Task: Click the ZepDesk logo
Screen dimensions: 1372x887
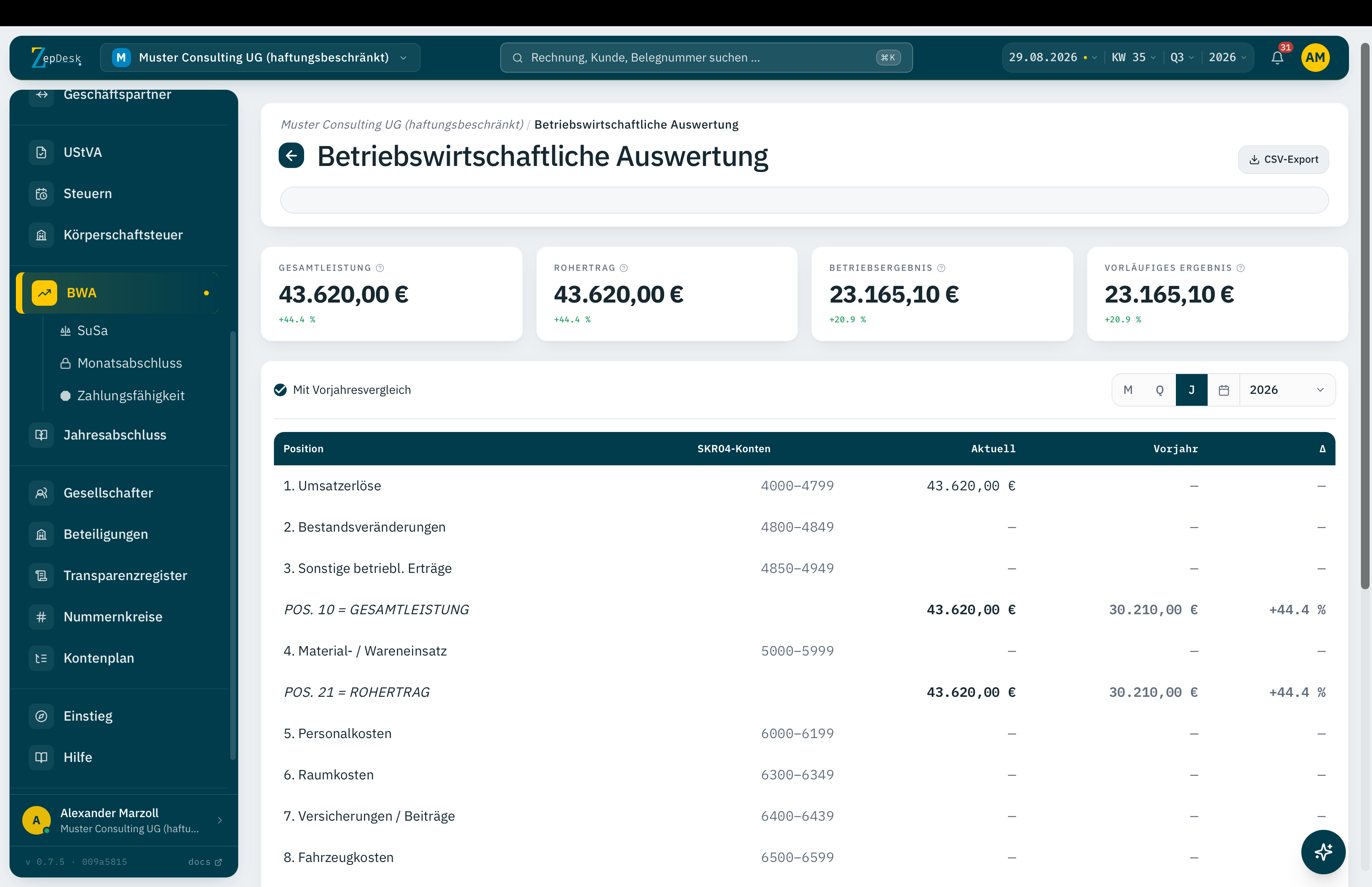Action: (56, 58)
